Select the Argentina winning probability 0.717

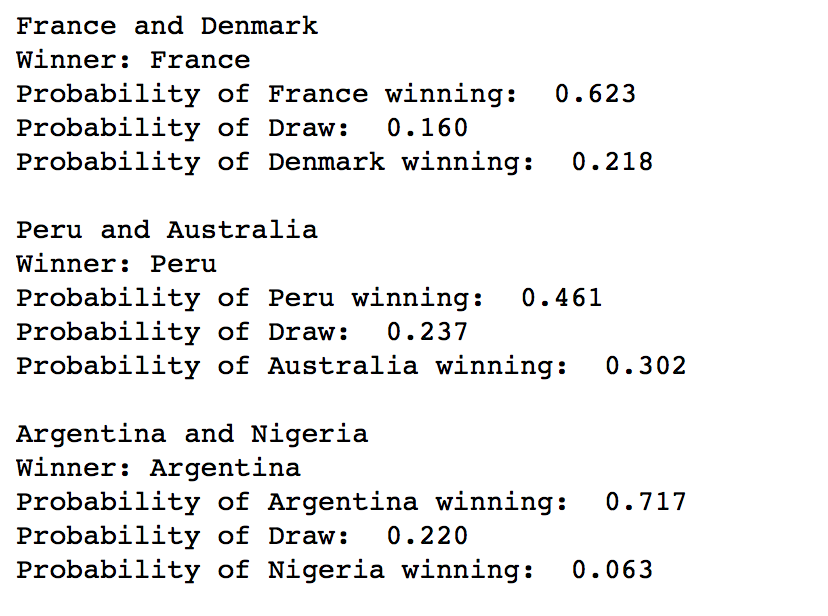coord(645,502)
